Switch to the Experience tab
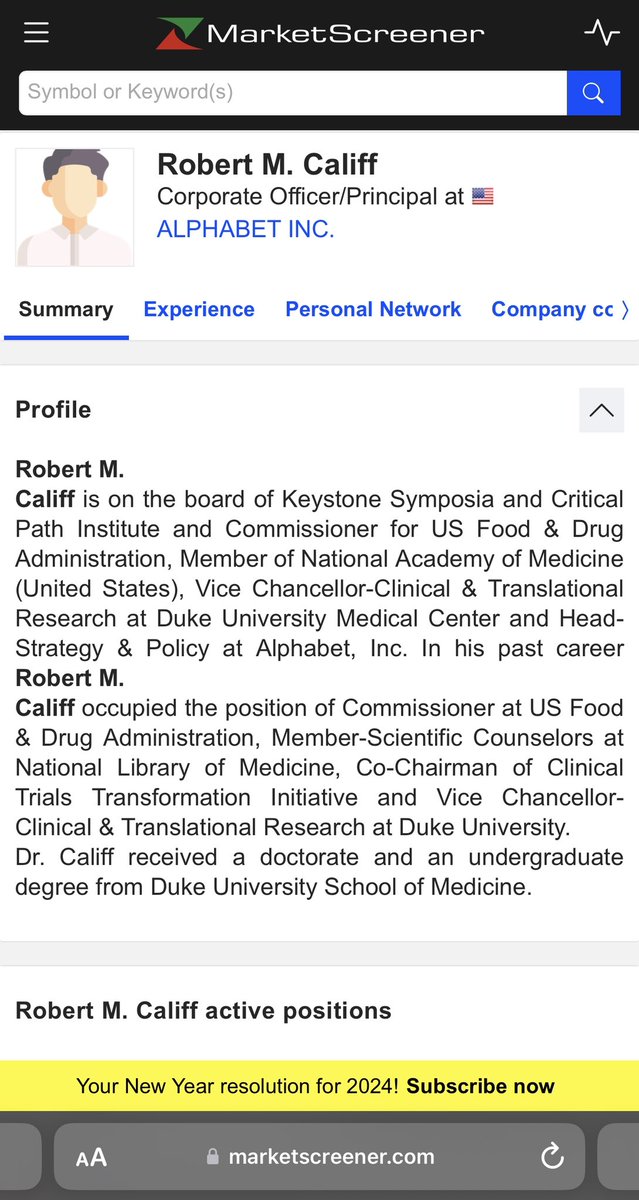This screenshot has height=1200, width=639. pos(199,310)
